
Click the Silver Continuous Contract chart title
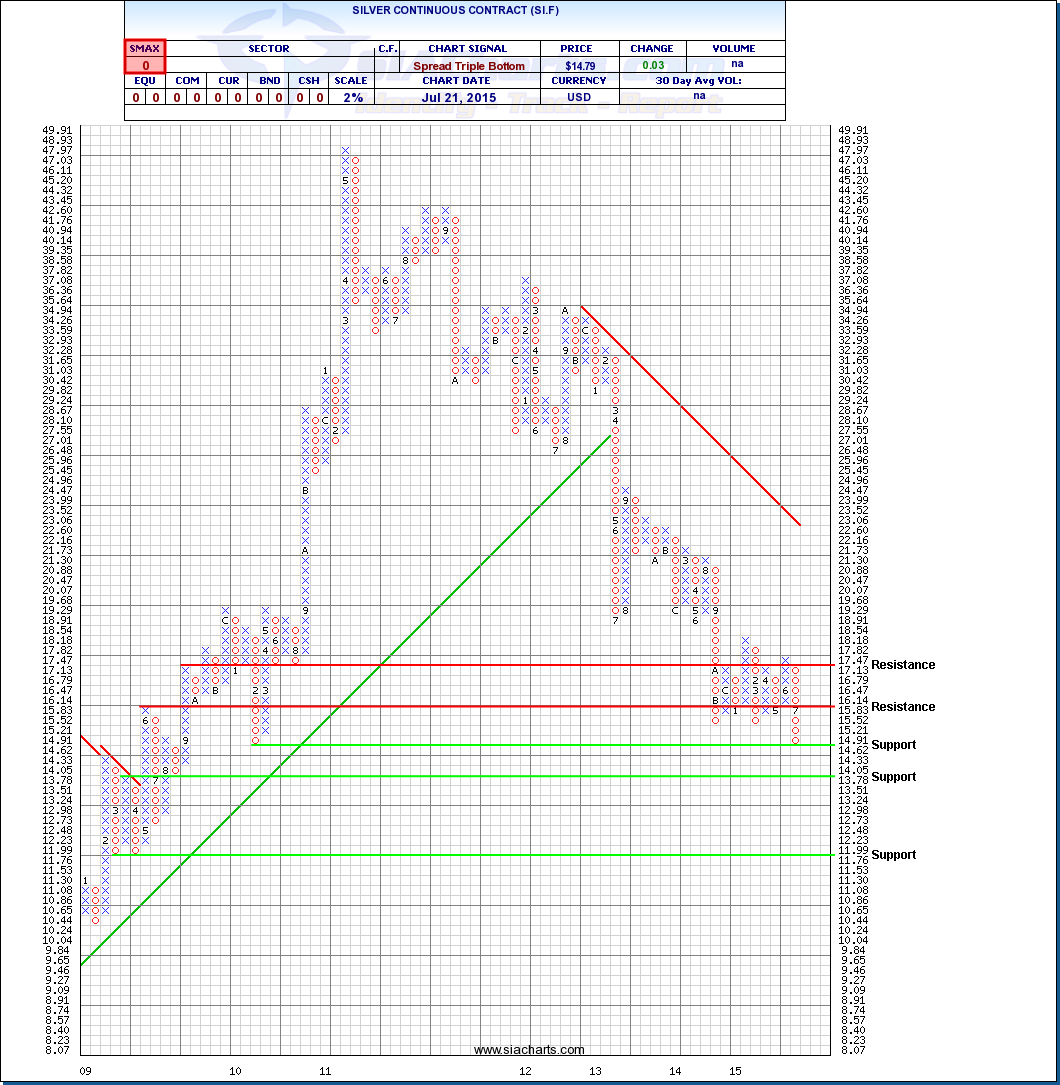pyautogui.click(x=455, y=8)
